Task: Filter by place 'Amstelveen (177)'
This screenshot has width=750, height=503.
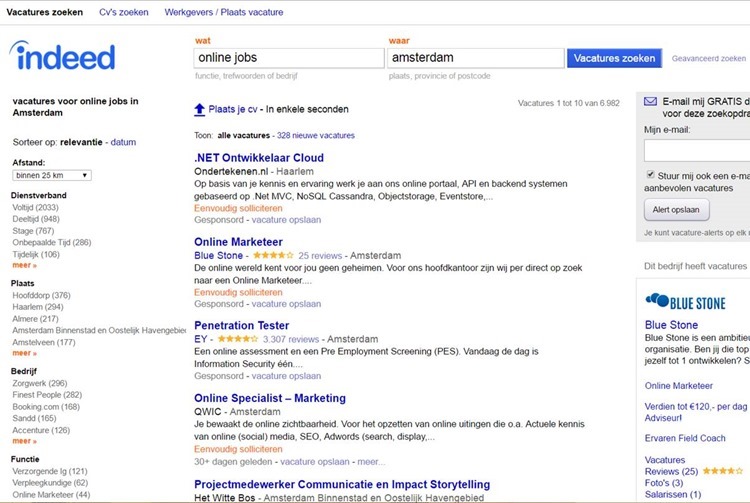Action: coord(44,342)
